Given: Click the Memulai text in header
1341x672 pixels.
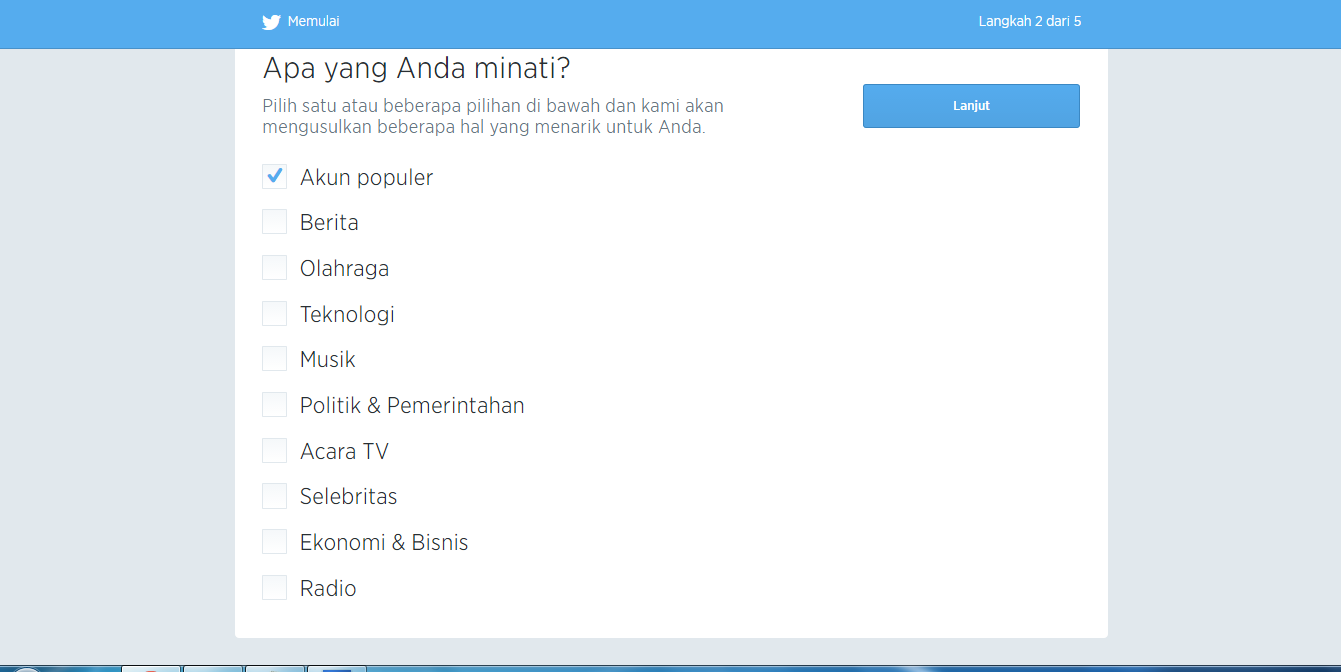Looking at the screenshot, I should click(x=313, y=21).
